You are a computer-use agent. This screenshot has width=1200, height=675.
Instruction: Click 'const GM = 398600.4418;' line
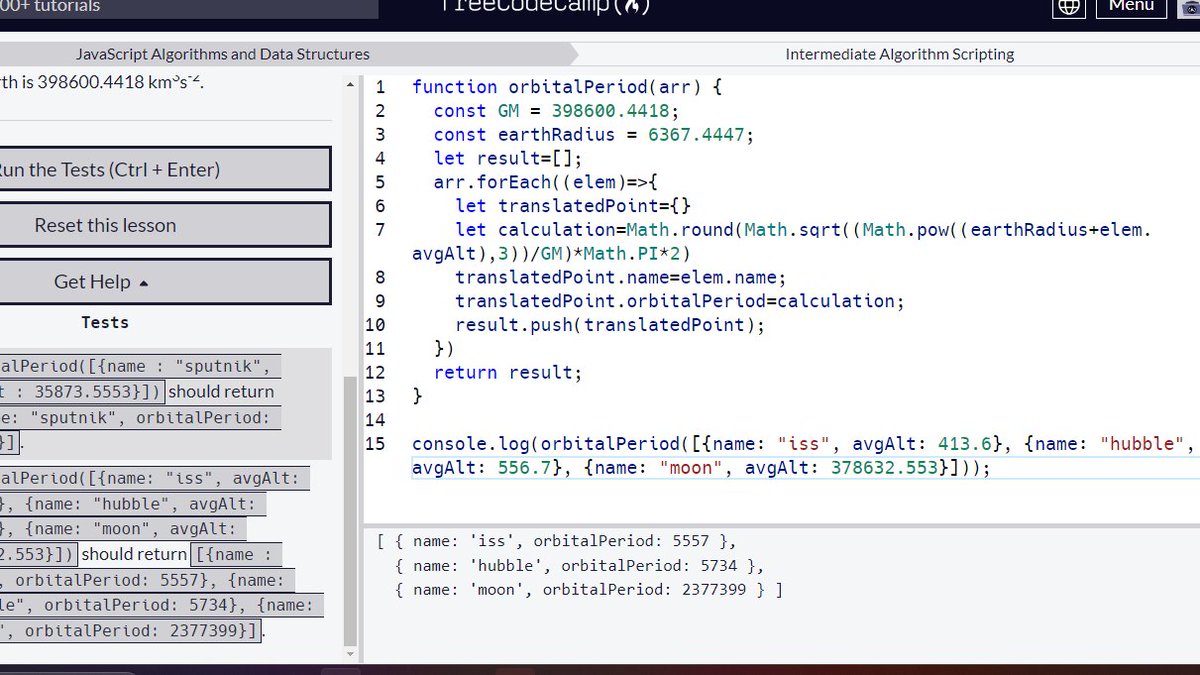(556, 111)
